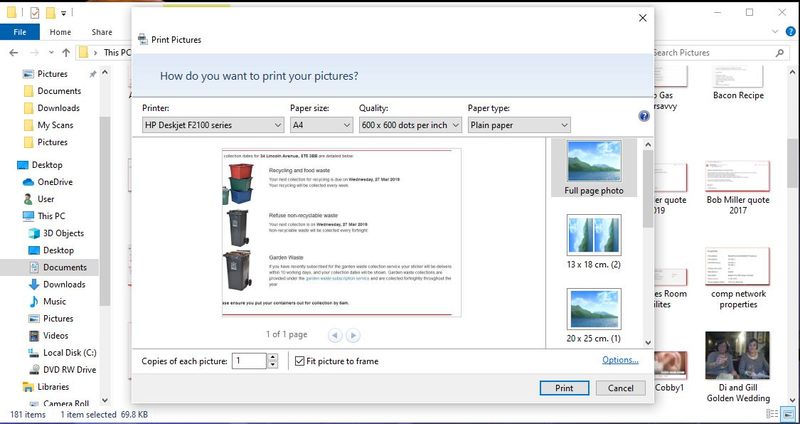Open 3D Objects in navigation pane
Viewport: 800px width, 424px height.
(27, 233)
